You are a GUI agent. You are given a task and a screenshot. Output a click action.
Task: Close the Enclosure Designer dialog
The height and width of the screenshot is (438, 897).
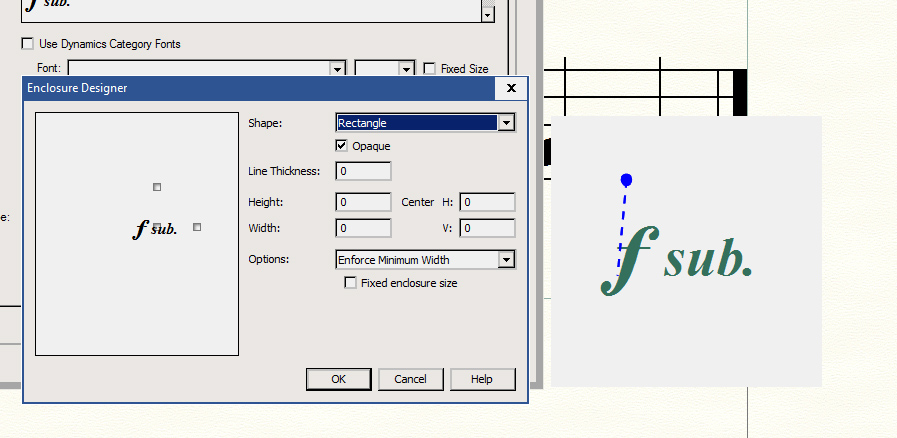(x=511, y=88)
